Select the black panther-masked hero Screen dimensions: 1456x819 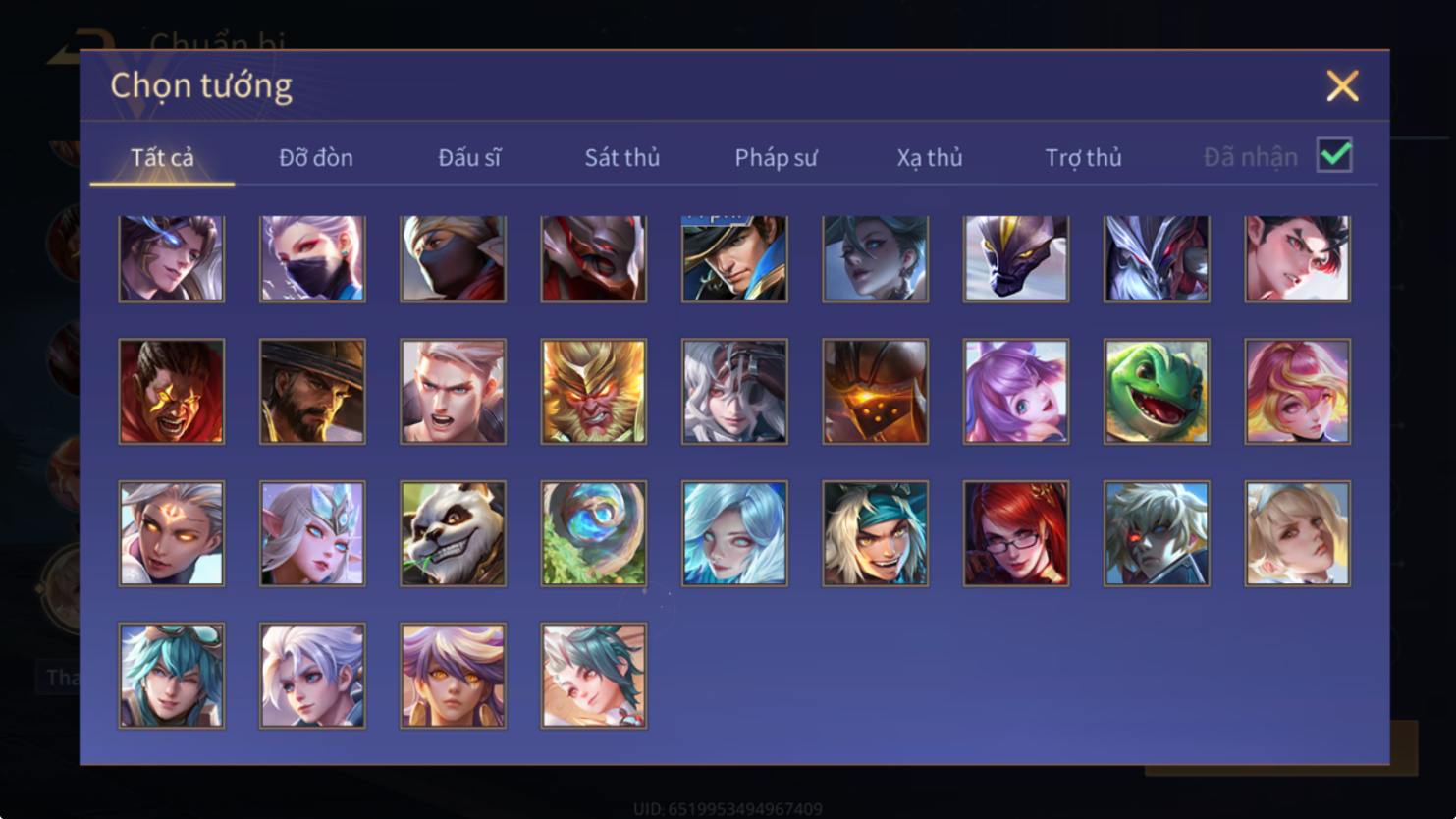point(1015,258)
